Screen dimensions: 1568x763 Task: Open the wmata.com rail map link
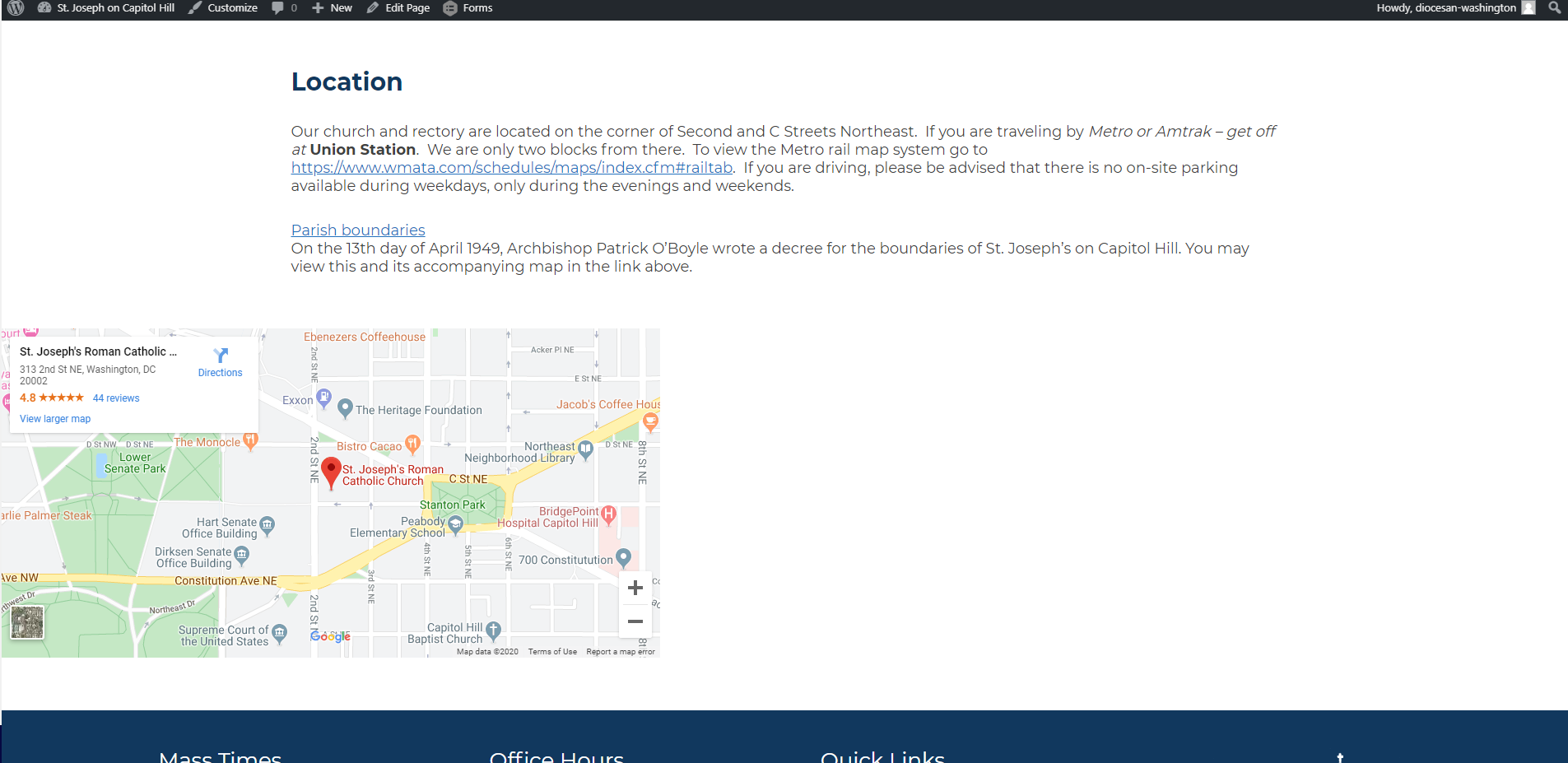(x=511, y=168)
